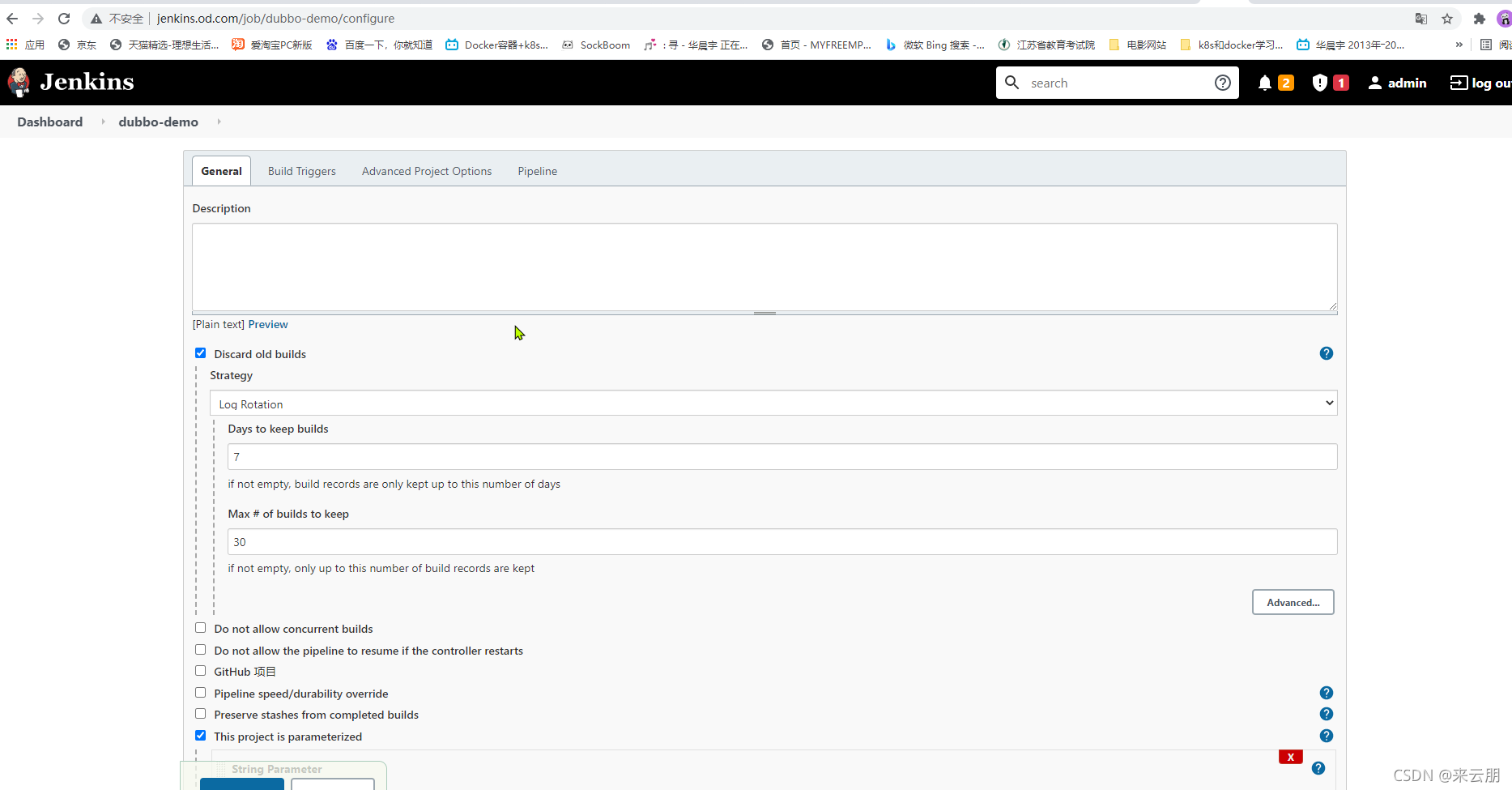Show more bookmarks via the chevron
Viewport: 1512px width, 790px height.
click(x=1459, y=45)
